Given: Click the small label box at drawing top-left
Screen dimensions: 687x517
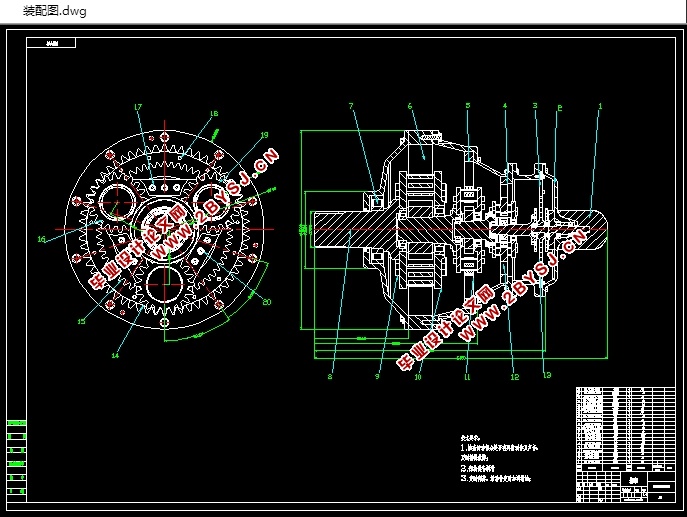Looking at the screenshot, I should pyautogui.click(x=51, y=43).
